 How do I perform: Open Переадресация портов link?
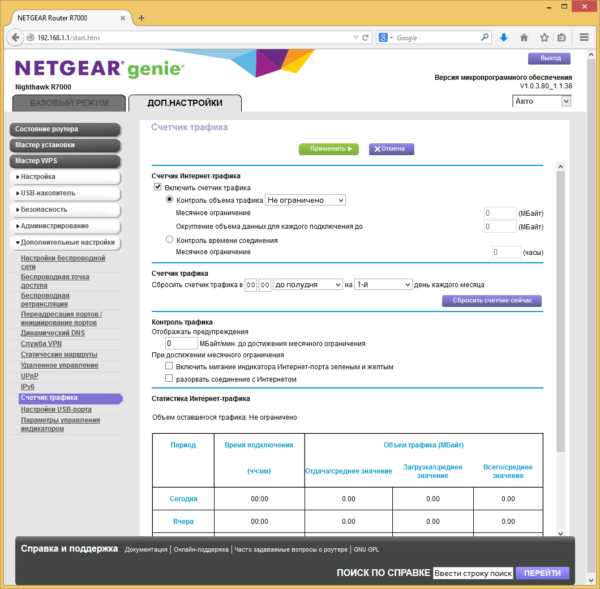pos(61,318)
